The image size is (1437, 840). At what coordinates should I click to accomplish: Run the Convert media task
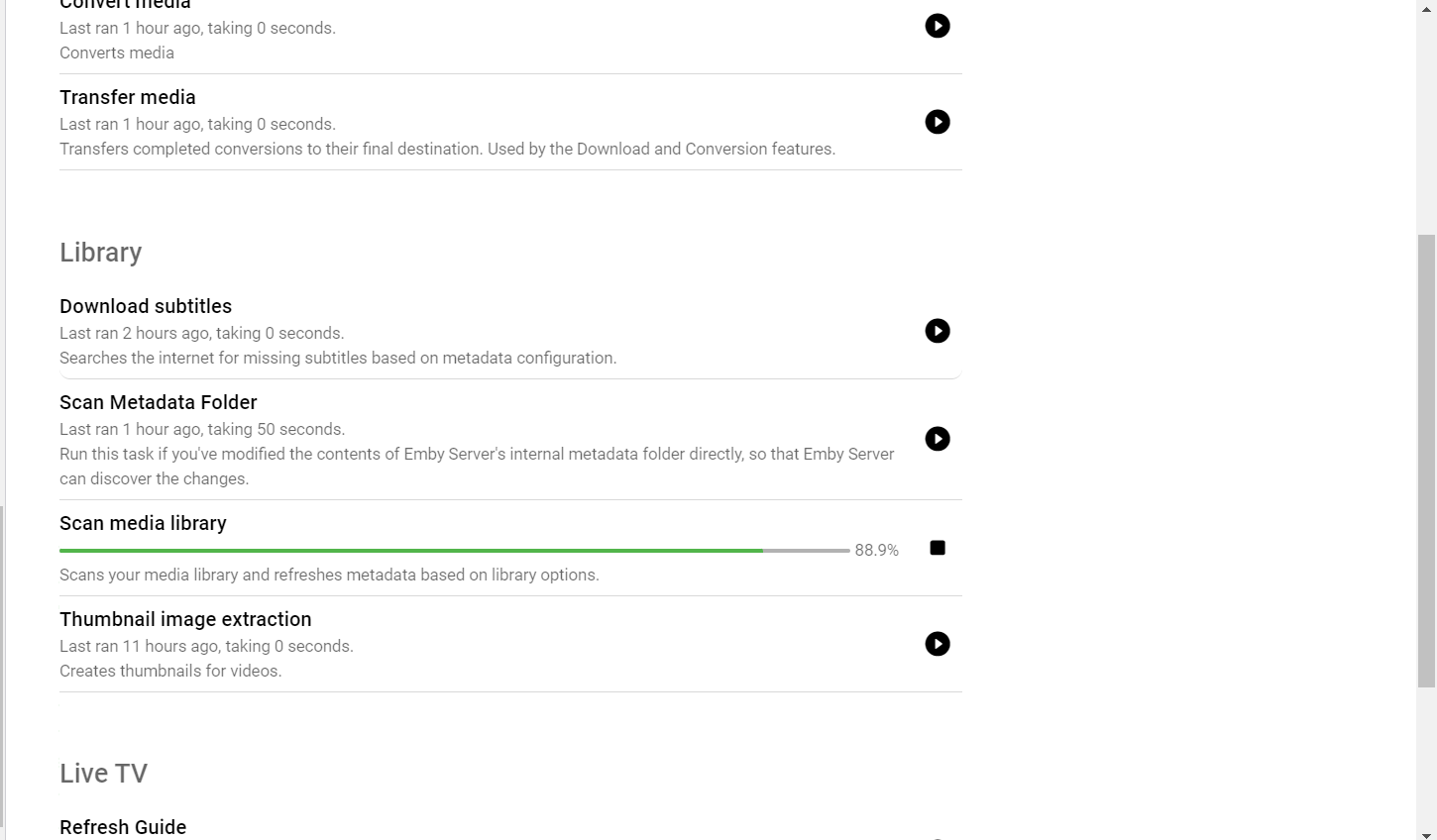point(937,25)
